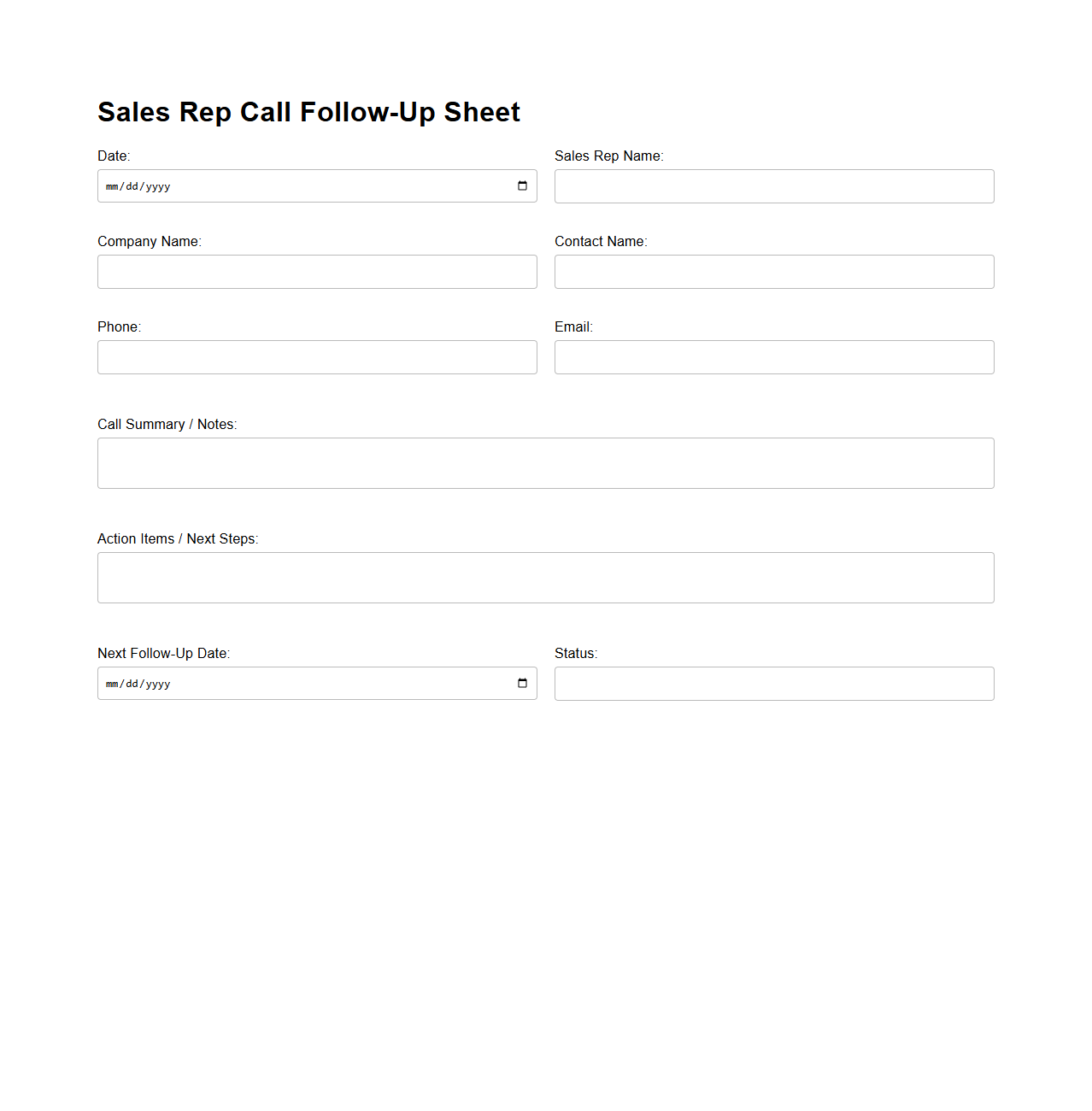Click the mm segment in Next Follow-Up Date
Screen dimensions: 1092x1111
coord(111,684)
